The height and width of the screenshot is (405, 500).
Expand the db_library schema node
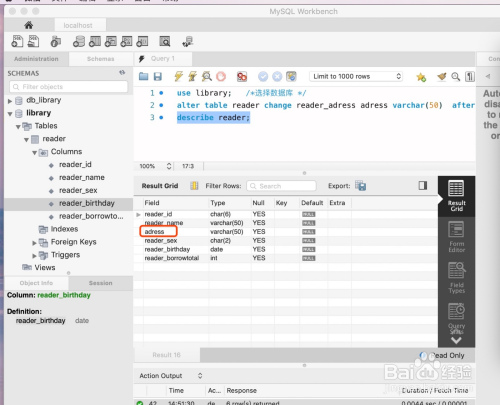click(10, 101)
